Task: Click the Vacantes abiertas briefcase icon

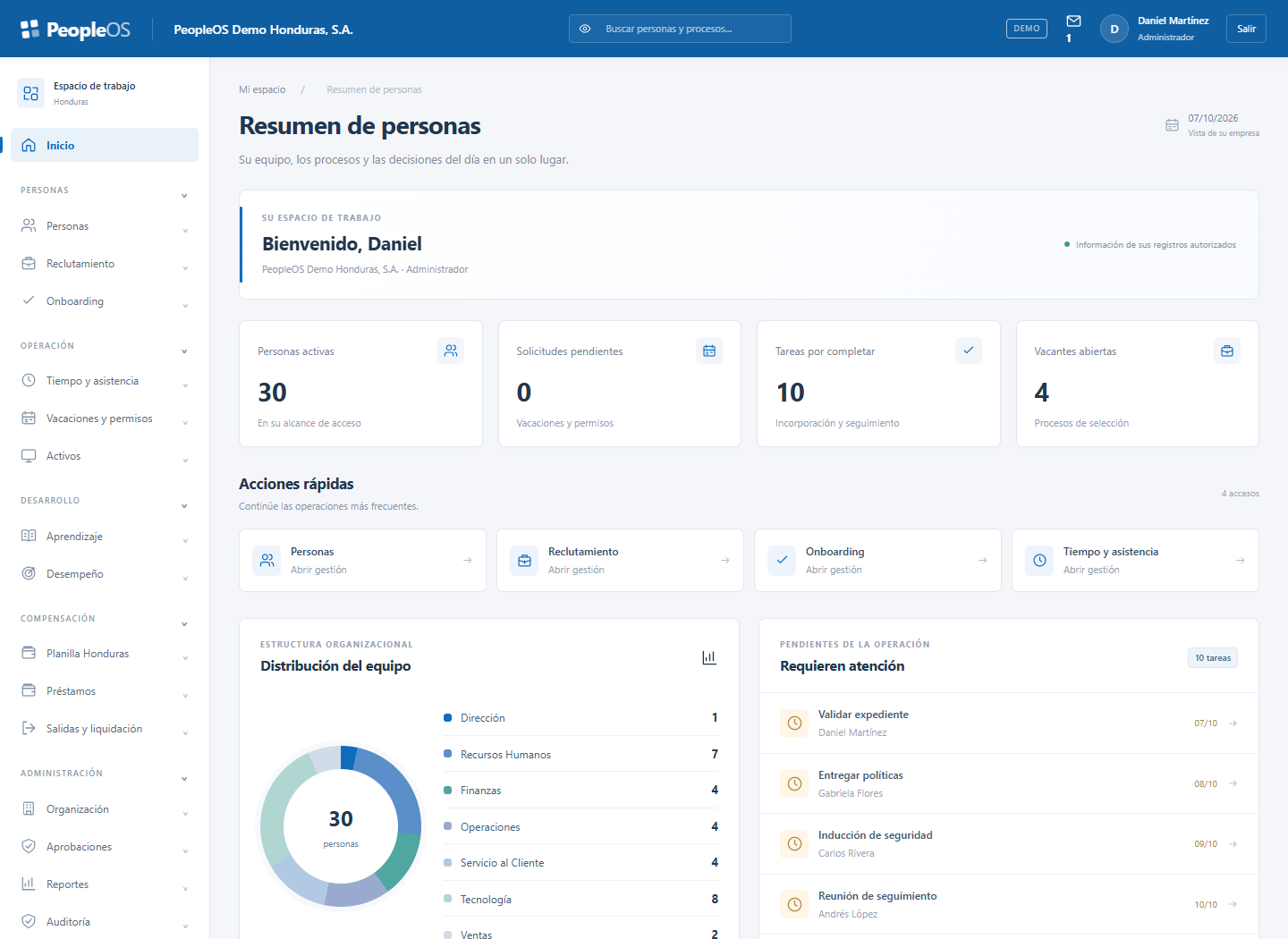Action: pyautogui.click(x=1227, y=351)
